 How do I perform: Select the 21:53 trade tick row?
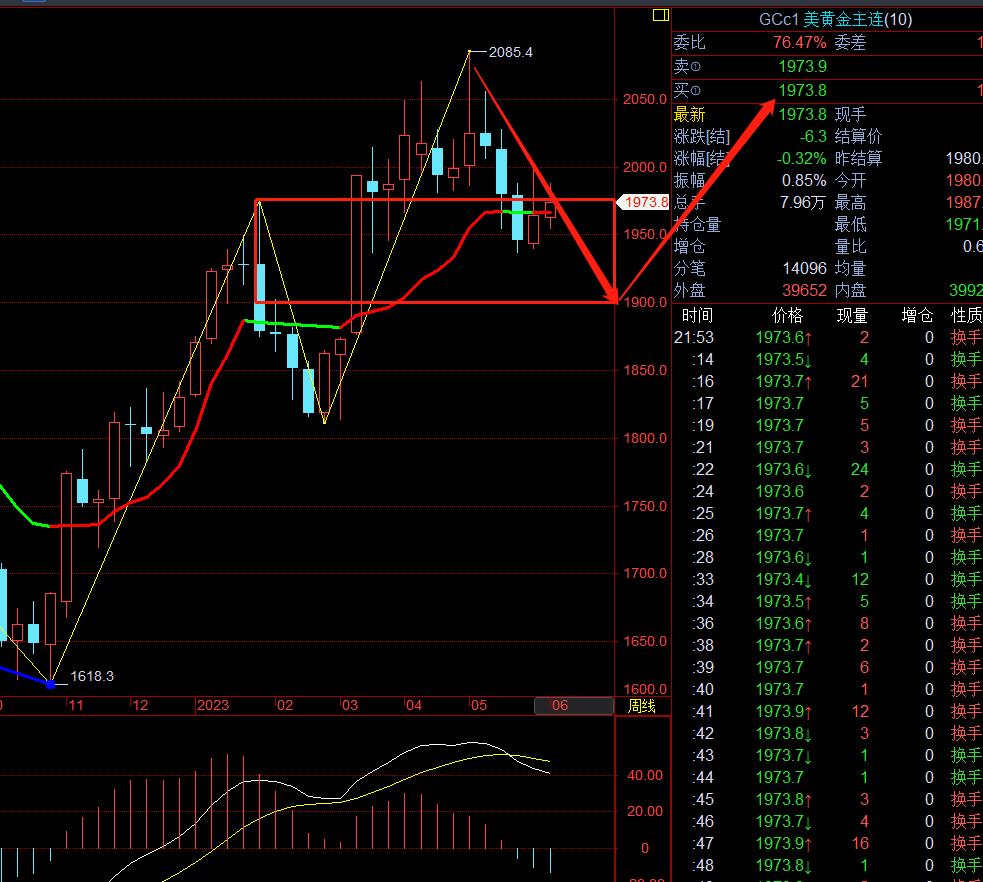[828, 337]
